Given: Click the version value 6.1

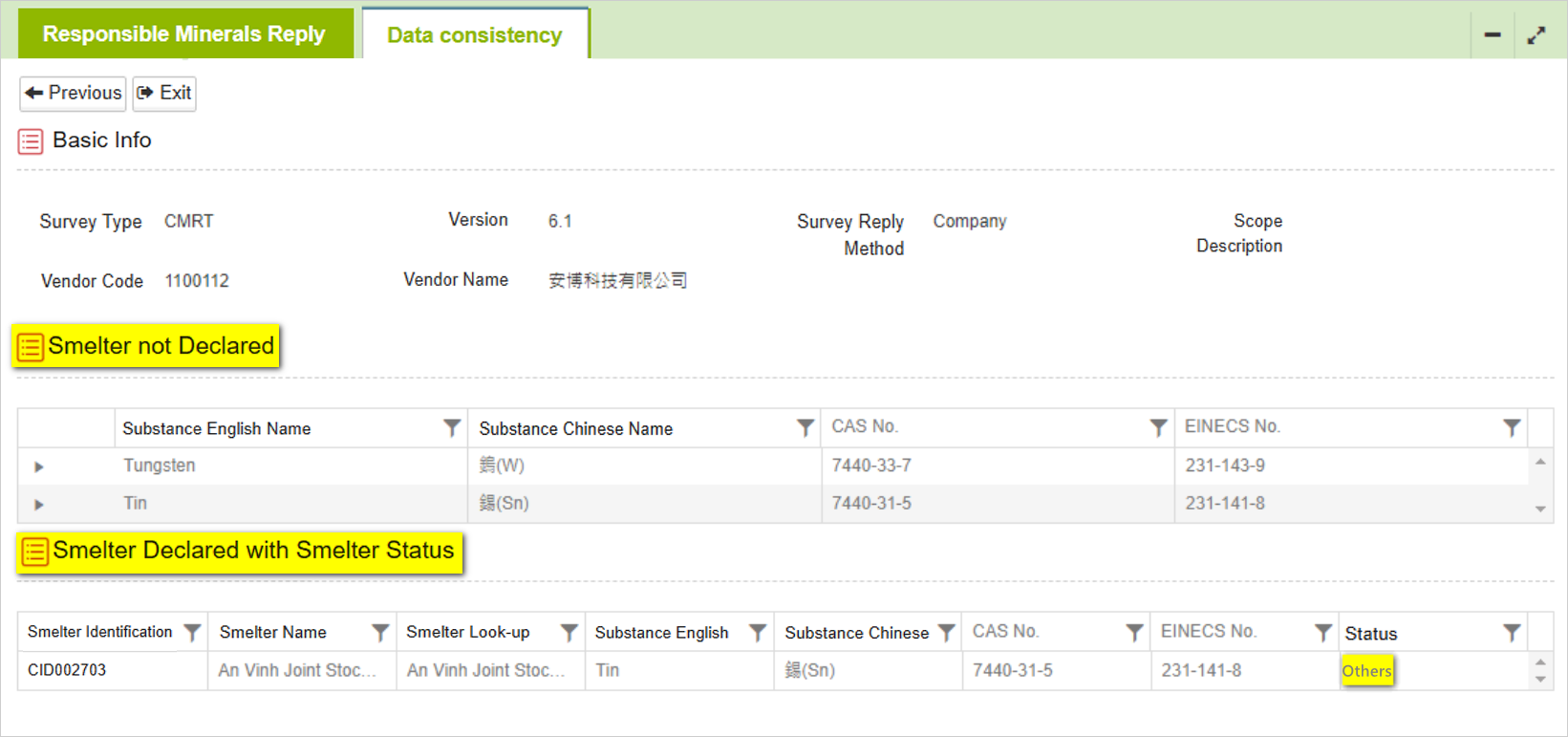Looking at the screenshot, I should click(560, 222).
